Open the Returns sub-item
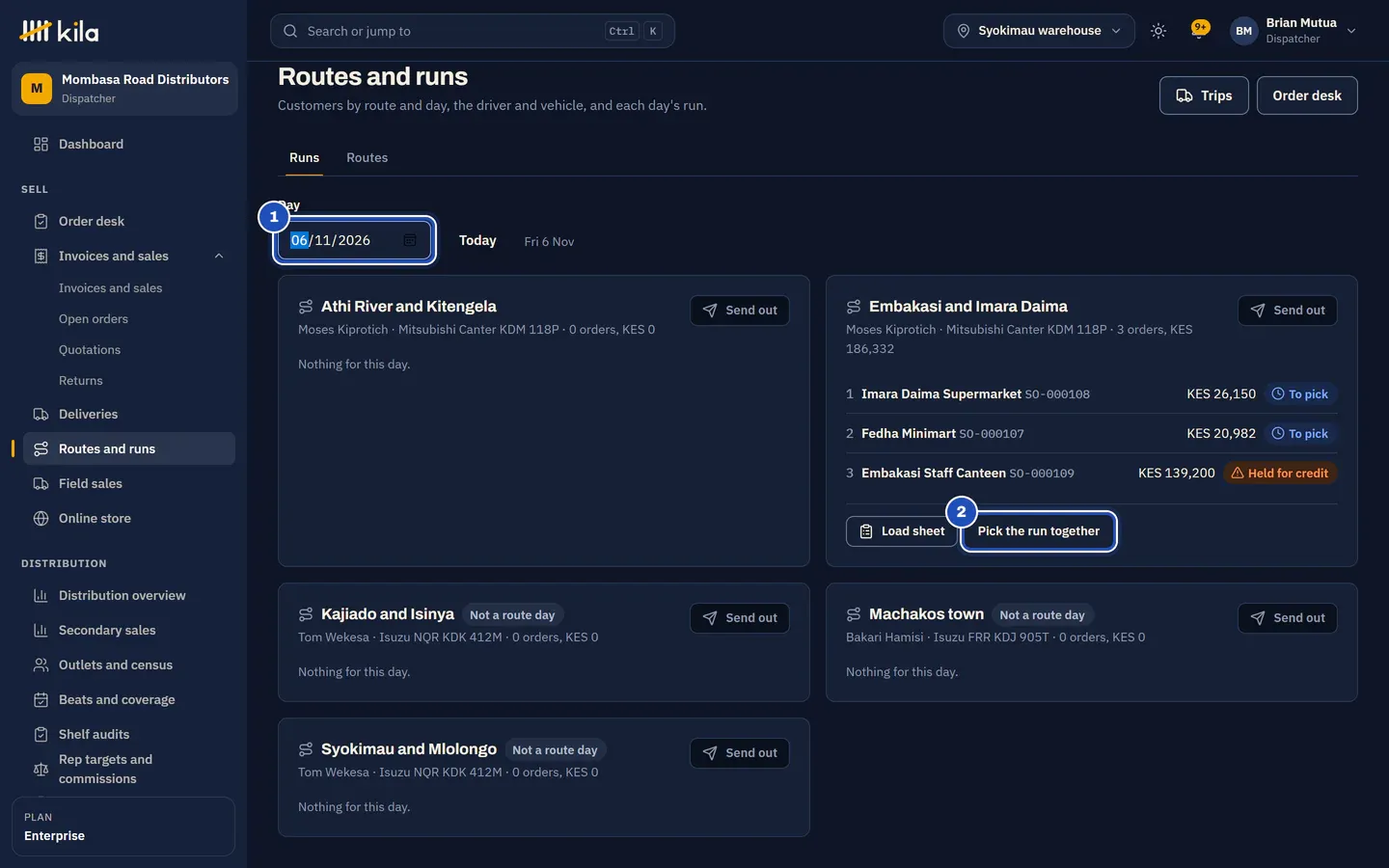Viewport: 1389px width, 868px height. coord(81,381)
